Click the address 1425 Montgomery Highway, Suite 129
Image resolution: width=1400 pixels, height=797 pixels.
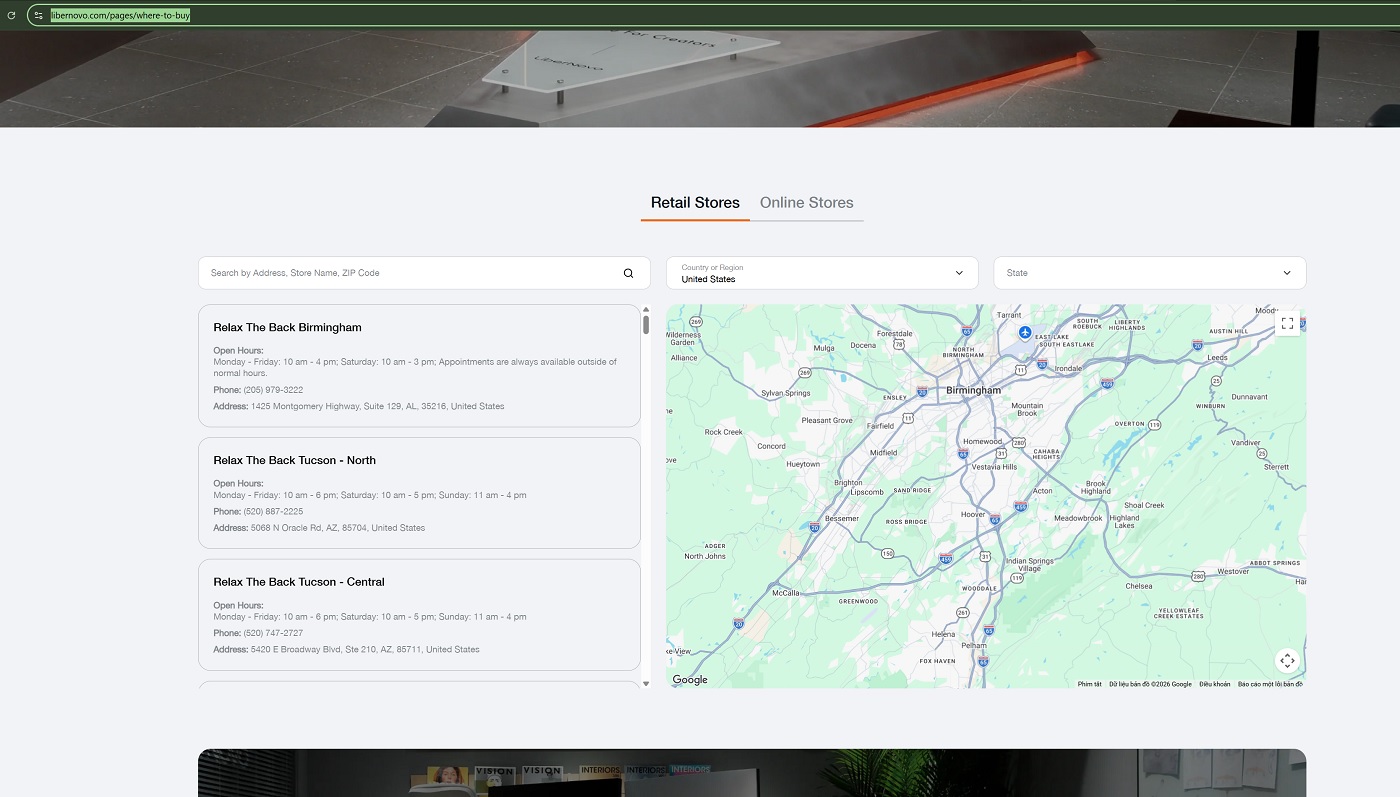pos(377,407)
